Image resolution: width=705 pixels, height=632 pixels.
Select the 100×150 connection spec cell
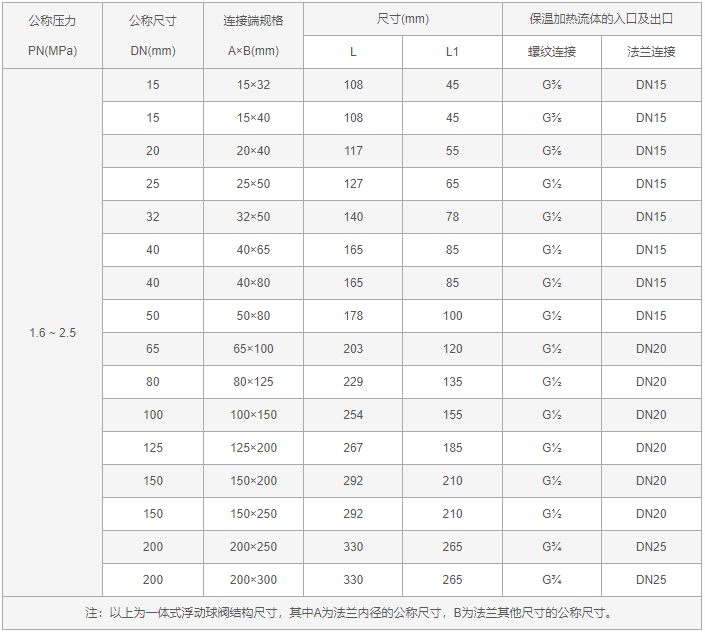pyautogui.click(x=253, y=415)
